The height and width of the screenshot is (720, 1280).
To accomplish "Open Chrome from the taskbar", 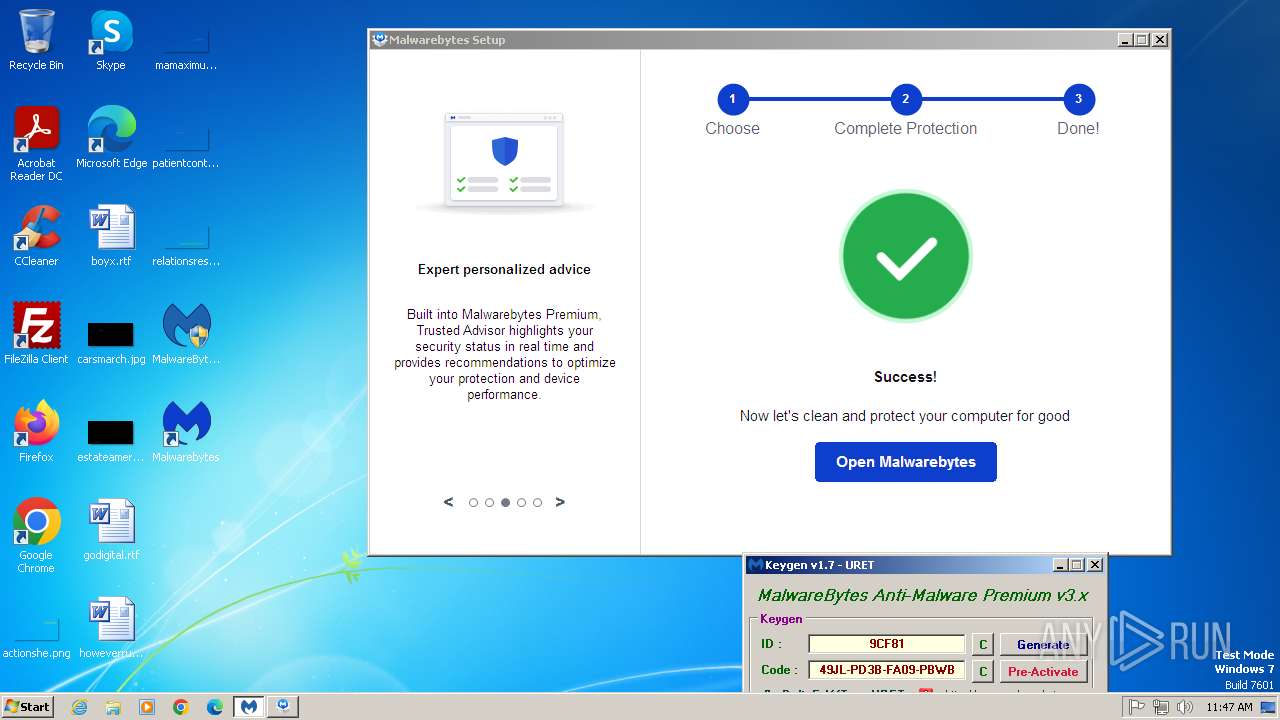I will click(x=181, y=707).
